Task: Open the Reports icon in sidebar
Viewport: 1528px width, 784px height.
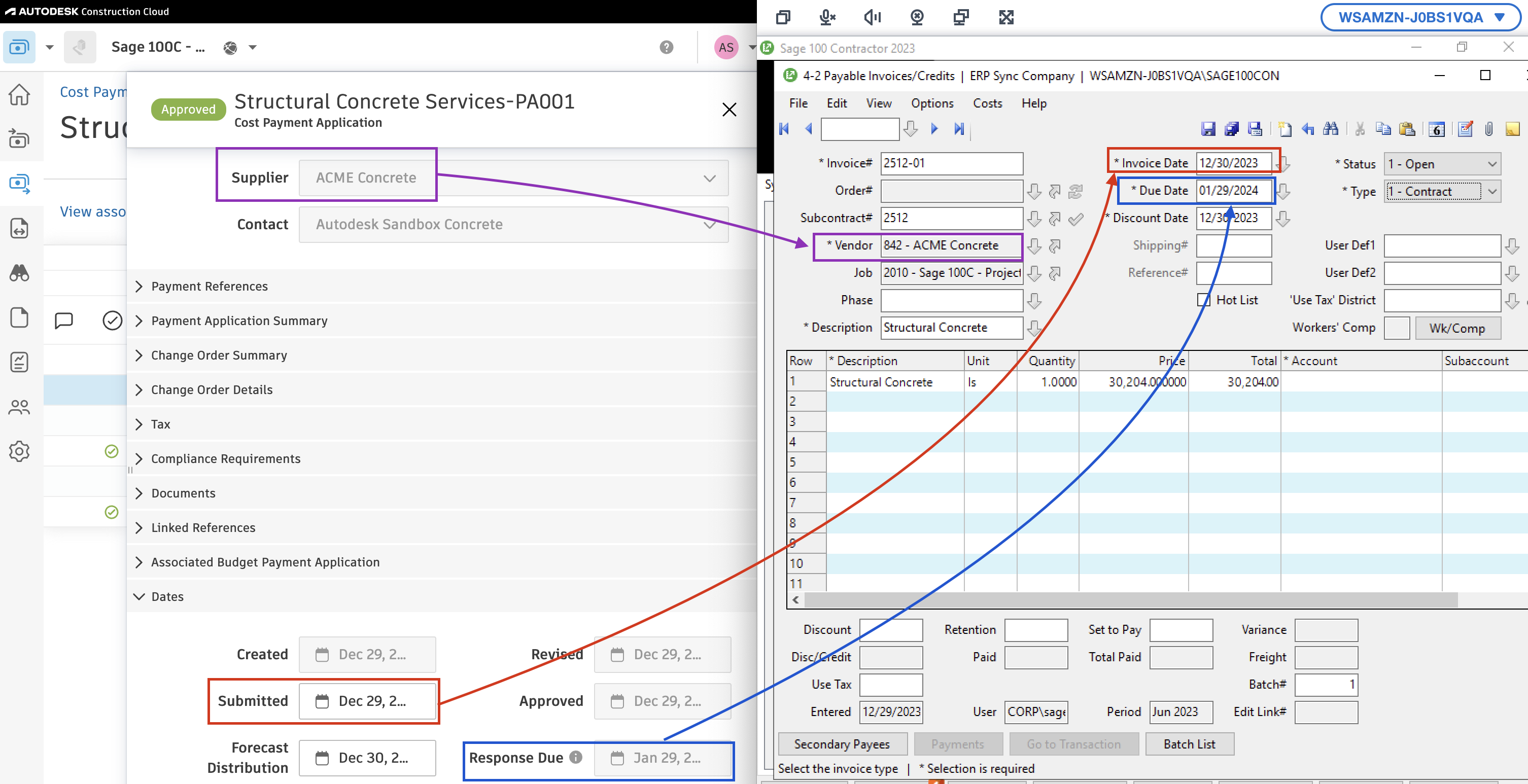Action: 19,362
